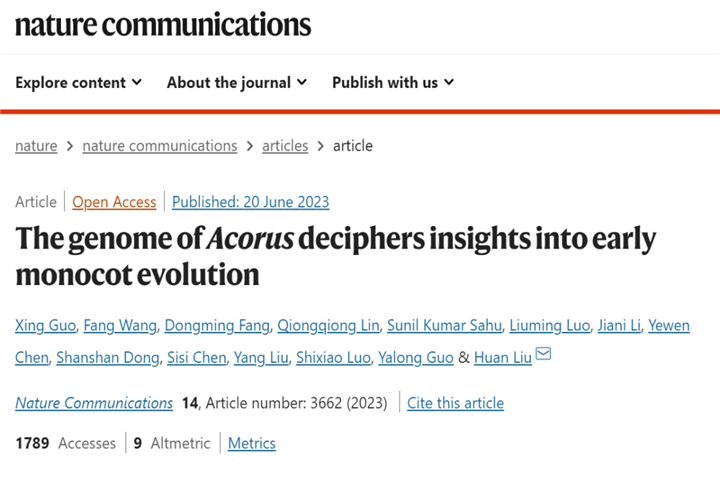Open the nature communications breadcrumb link
Screen dimensions: 720x480
(160, 146)
